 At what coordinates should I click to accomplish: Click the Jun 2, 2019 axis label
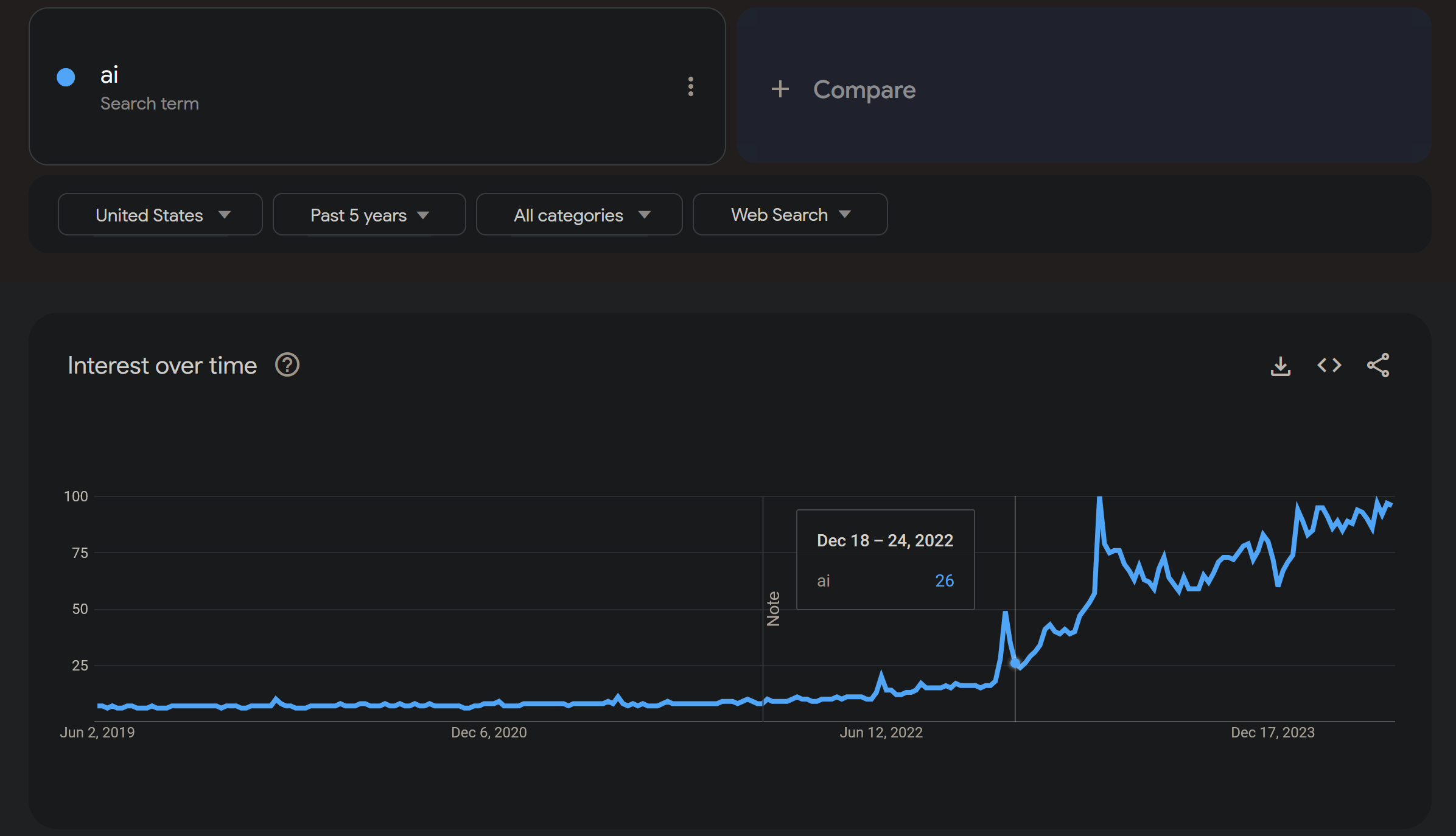tap(97, 733)
